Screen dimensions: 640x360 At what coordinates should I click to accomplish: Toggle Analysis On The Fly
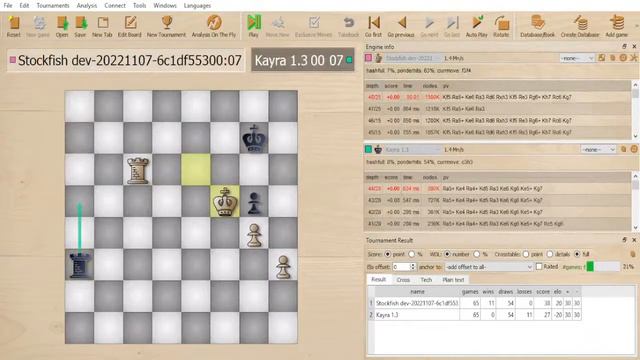pyautogui.click(x=214, y=26)
